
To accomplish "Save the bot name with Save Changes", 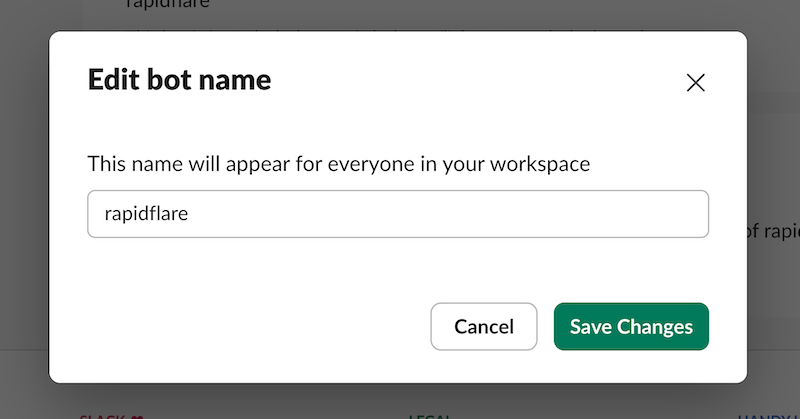I will [x=631, y=327].
